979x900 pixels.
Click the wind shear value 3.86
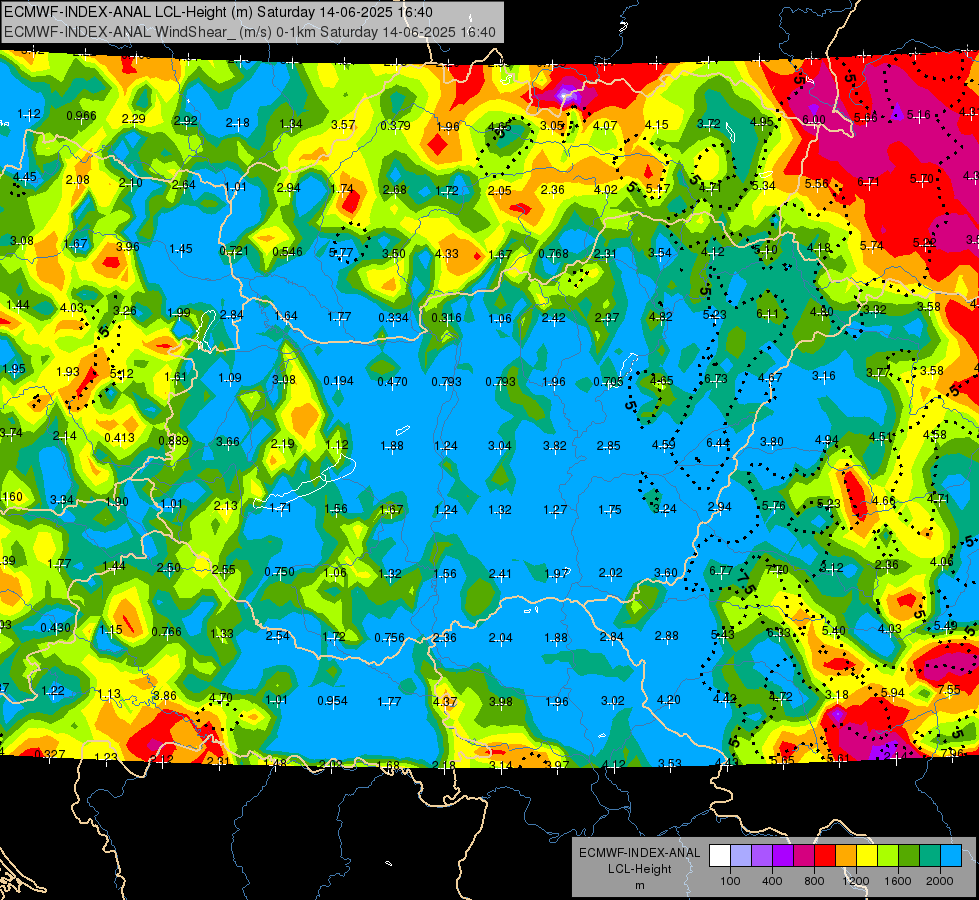[x=165, y=696]
